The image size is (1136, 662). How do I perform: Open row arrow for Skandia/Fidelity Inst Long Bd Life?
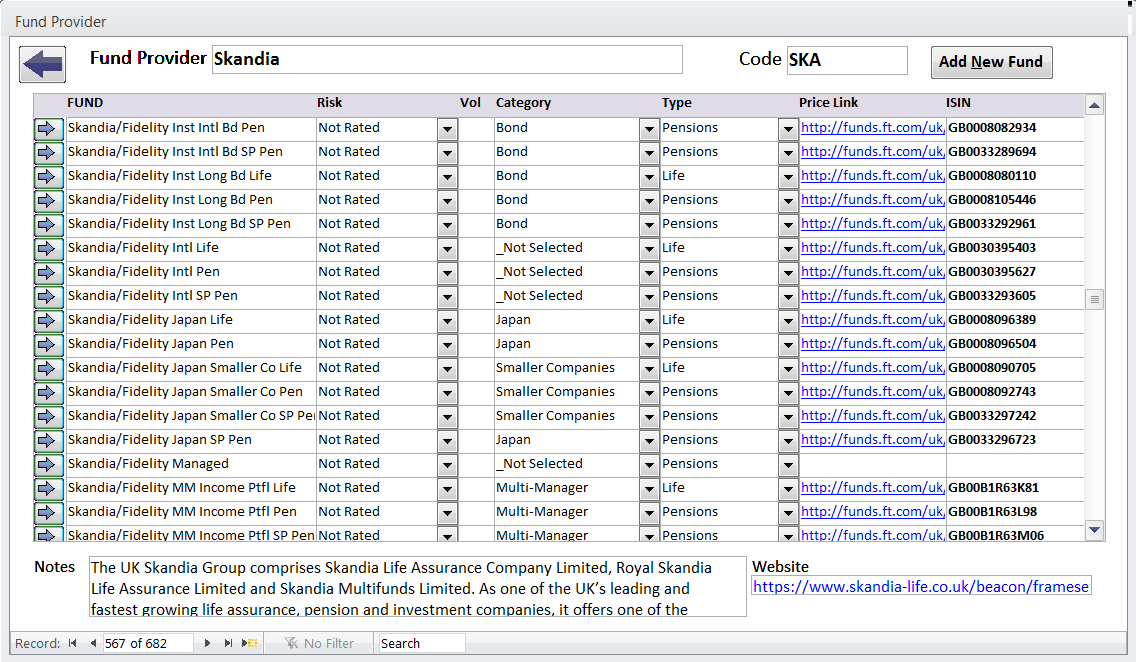(x=49, y=177)
